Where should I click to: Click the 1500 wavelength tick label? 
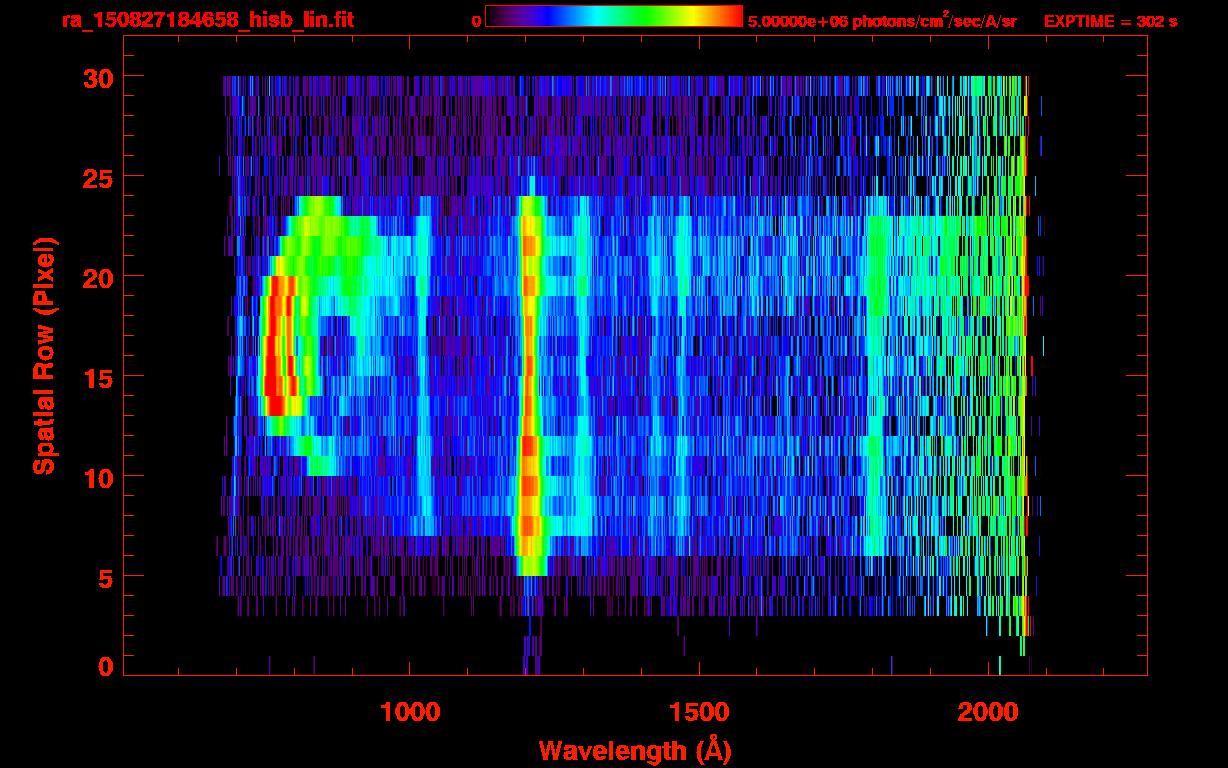coord(699,711)
